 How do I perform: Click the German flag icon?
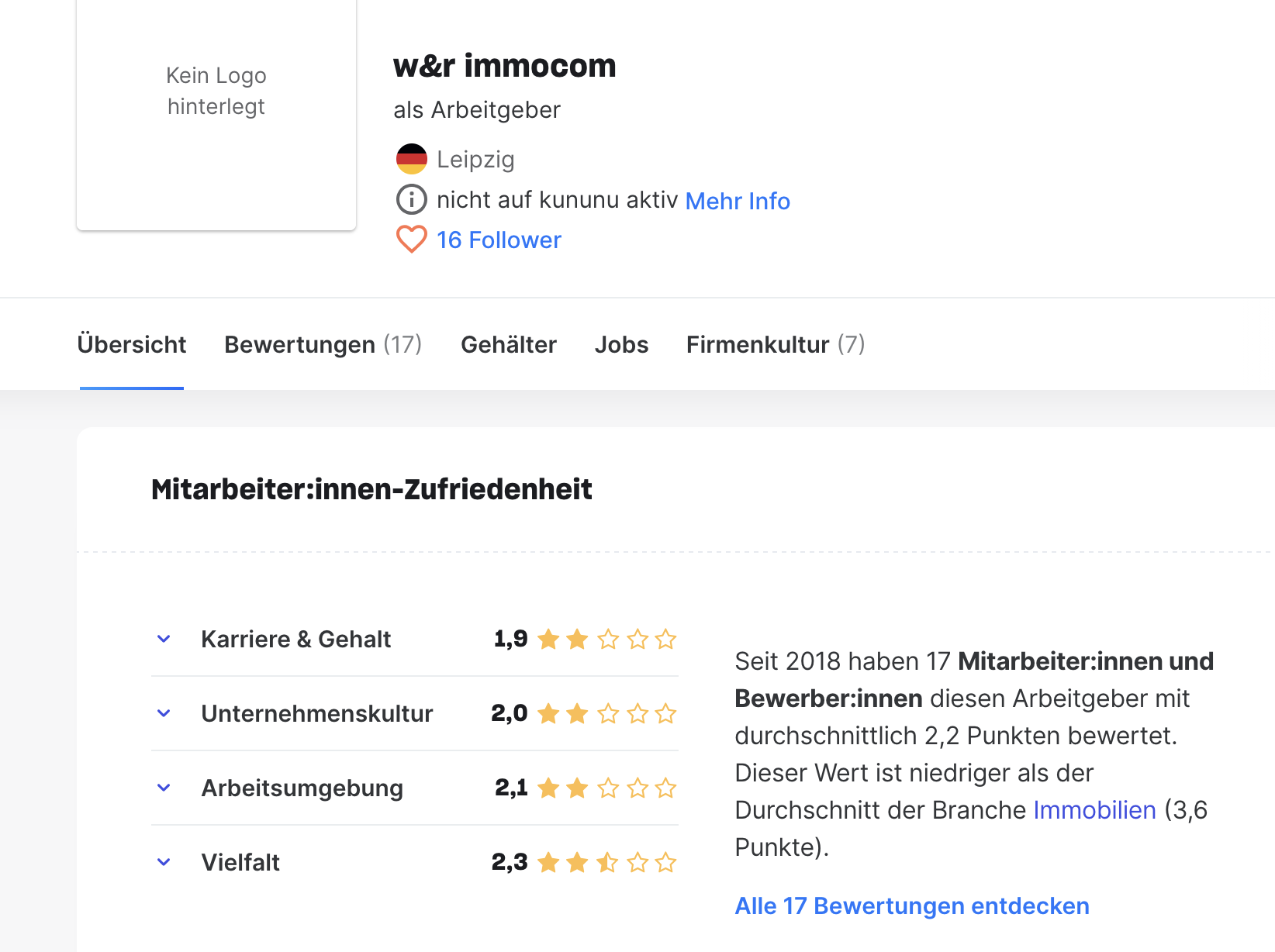pyautogui.click(x=411, y=159)
